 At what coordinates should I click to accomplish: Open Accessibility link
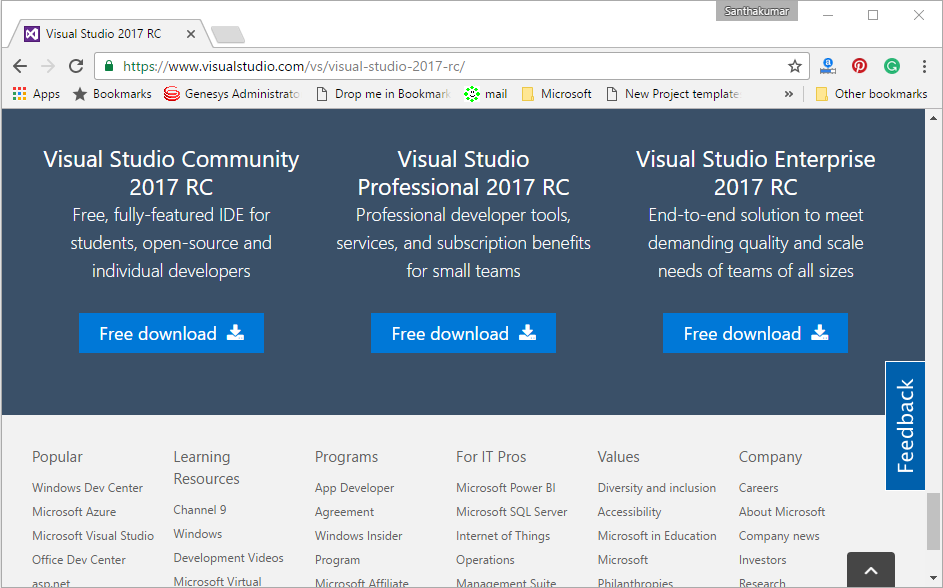629,512
